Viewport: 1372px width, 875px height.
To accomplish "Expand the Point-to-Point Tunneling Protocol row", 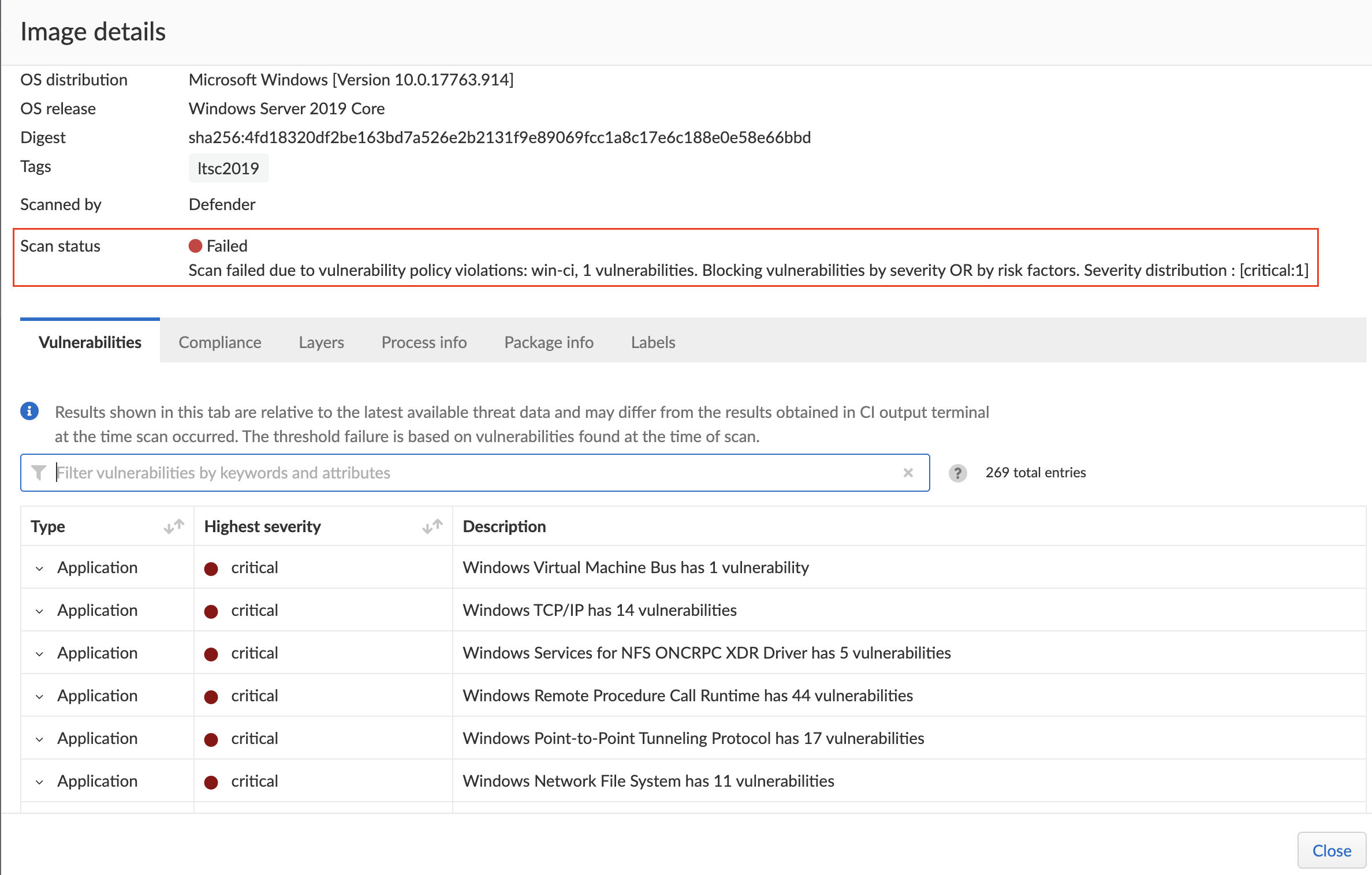I will pyautogui.click(x=39, y=739).
